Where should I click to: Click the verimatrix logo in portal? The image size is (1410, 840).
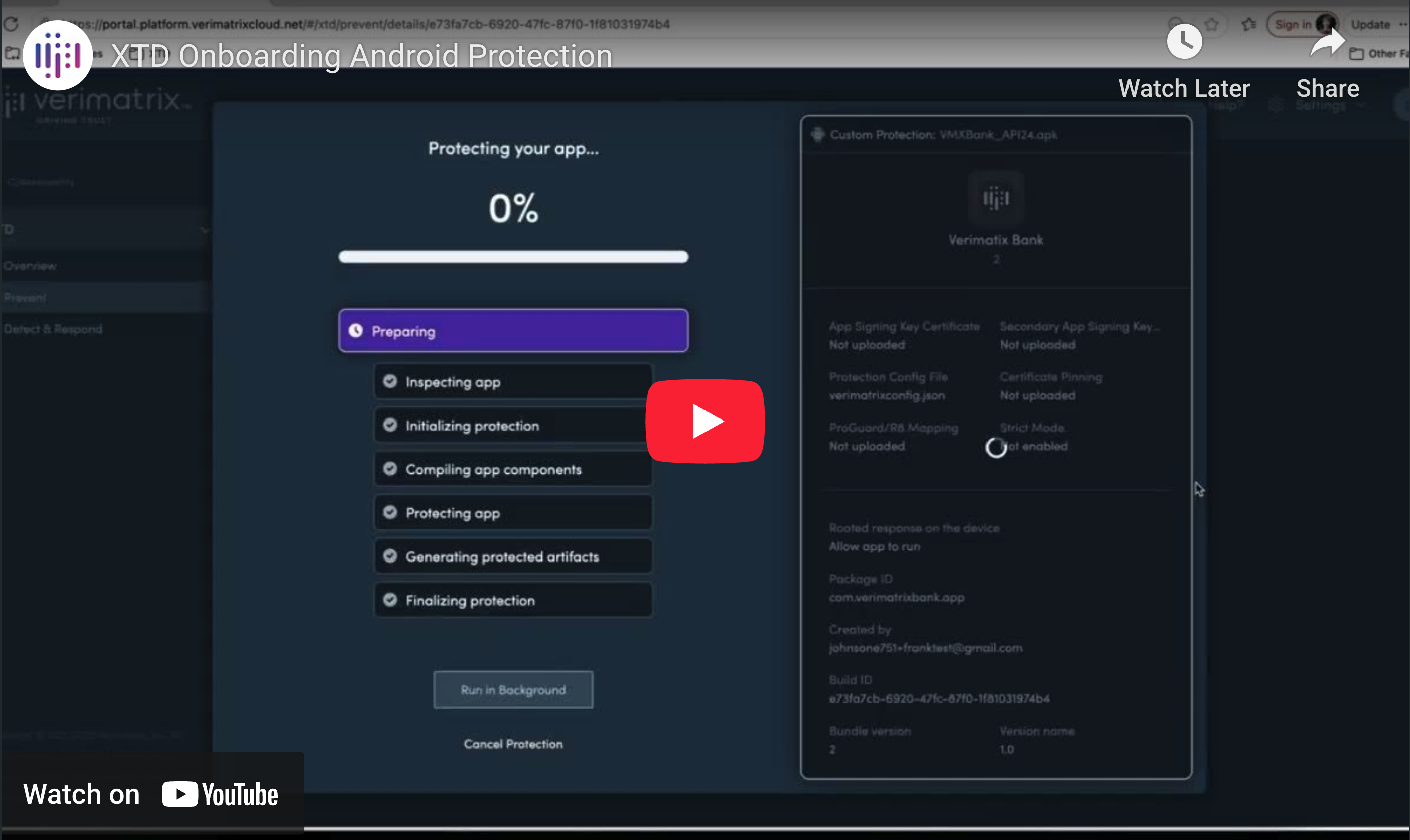(x=96, y=105)
